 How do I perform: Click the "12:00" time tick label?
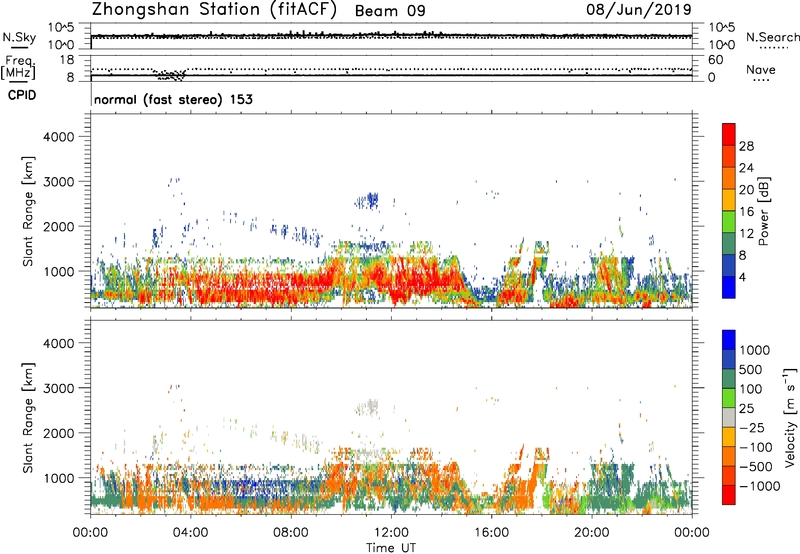point(391,533)
